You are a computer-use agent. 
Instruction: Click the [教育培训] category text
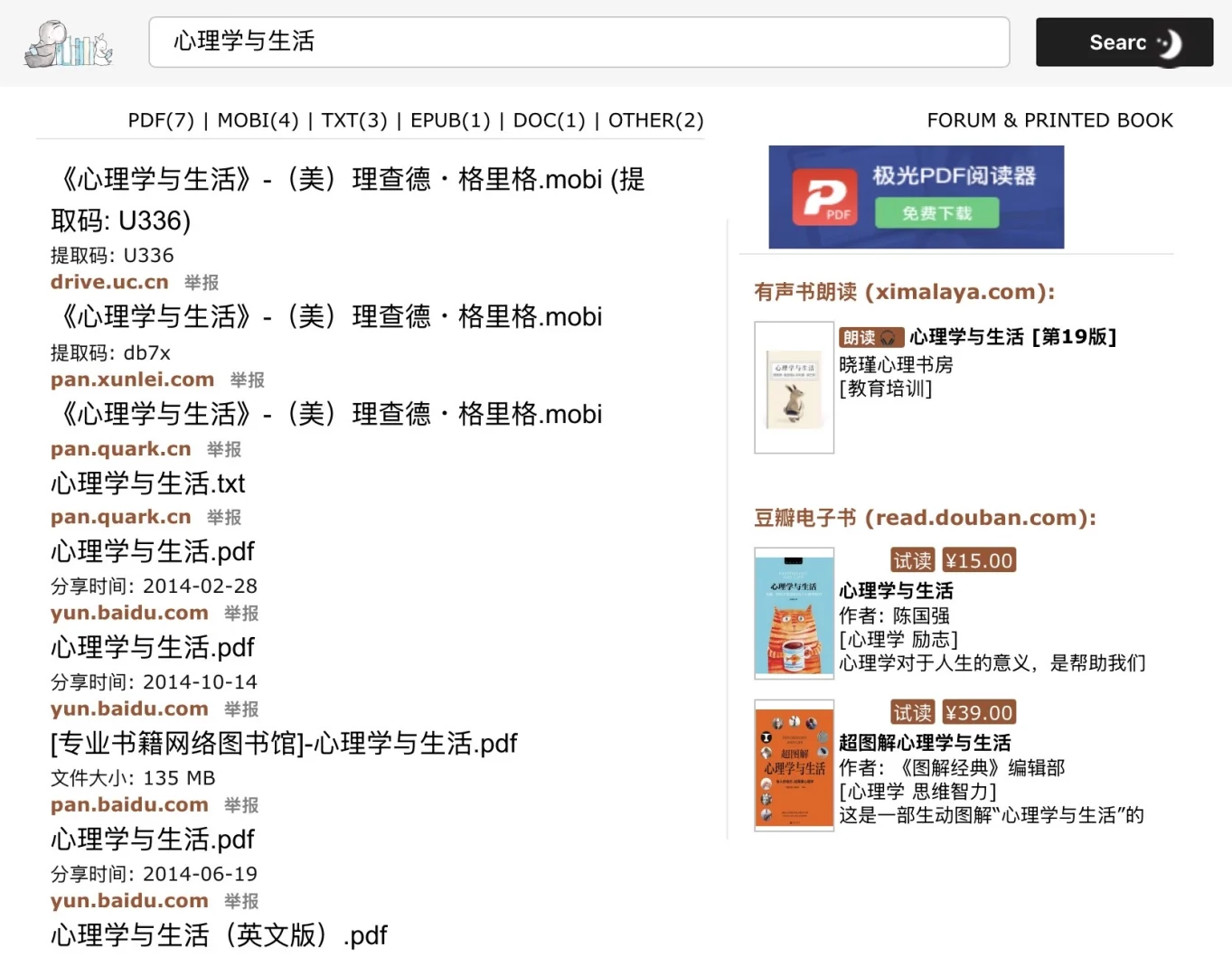click(x=885, y=389)
